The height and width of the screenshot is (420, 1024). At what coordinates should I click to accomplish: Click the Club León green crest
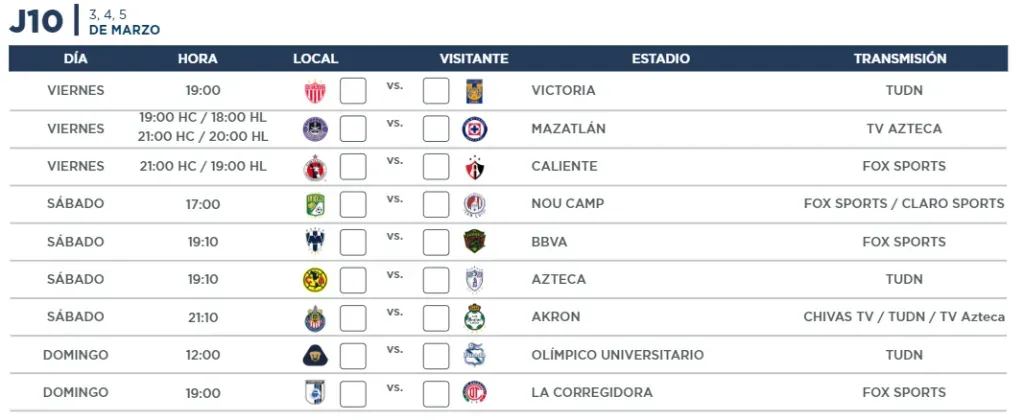[315, 204]
